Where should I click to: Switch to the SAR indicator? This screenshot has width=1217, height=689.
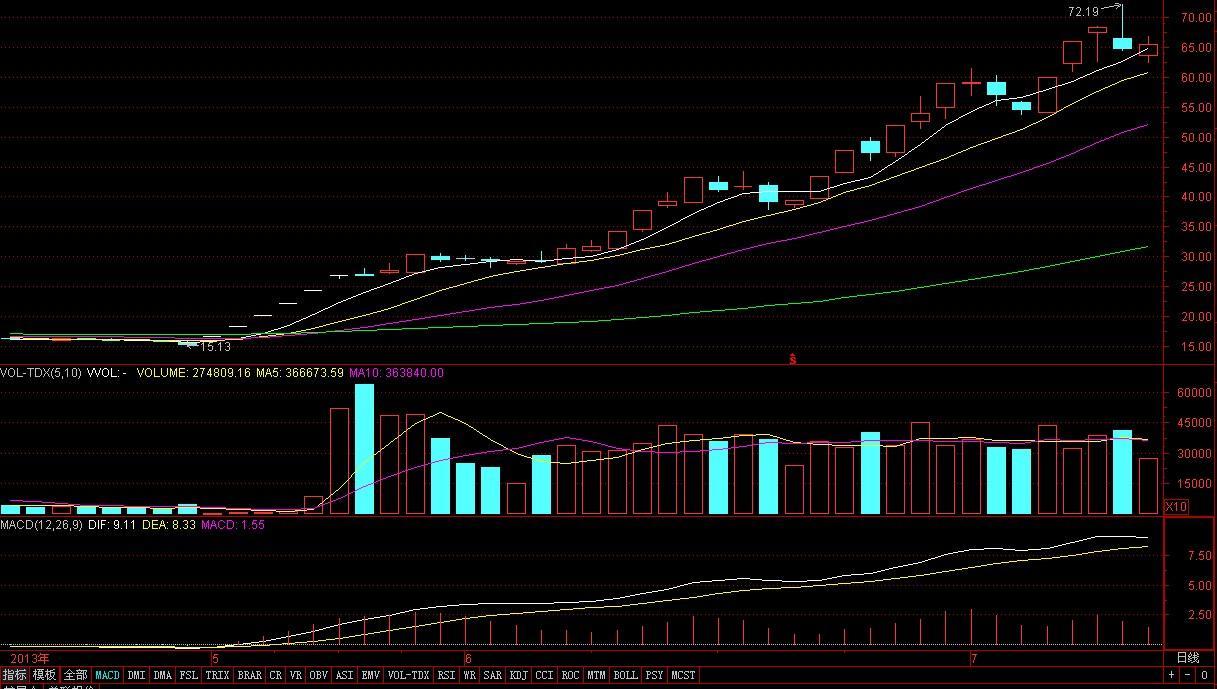[x=493, y=675]
